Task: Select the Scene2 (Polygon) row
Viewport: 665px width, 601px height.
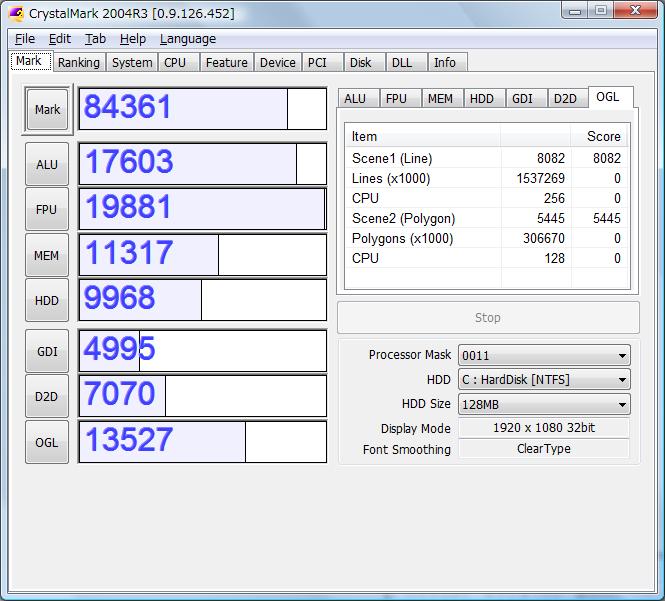Action: [487, 218]
